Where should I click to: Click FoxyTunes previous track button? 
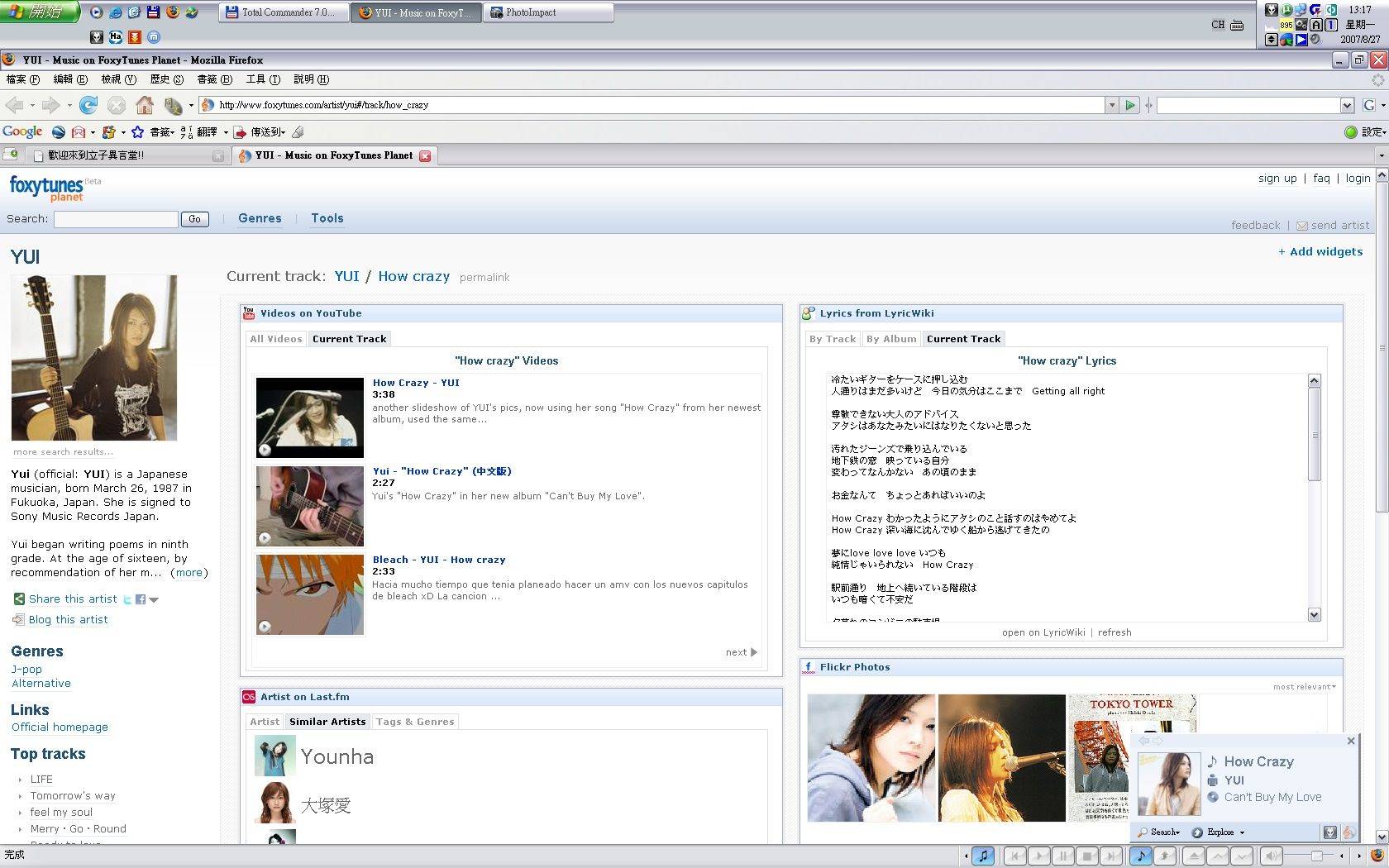(1014, 856)
